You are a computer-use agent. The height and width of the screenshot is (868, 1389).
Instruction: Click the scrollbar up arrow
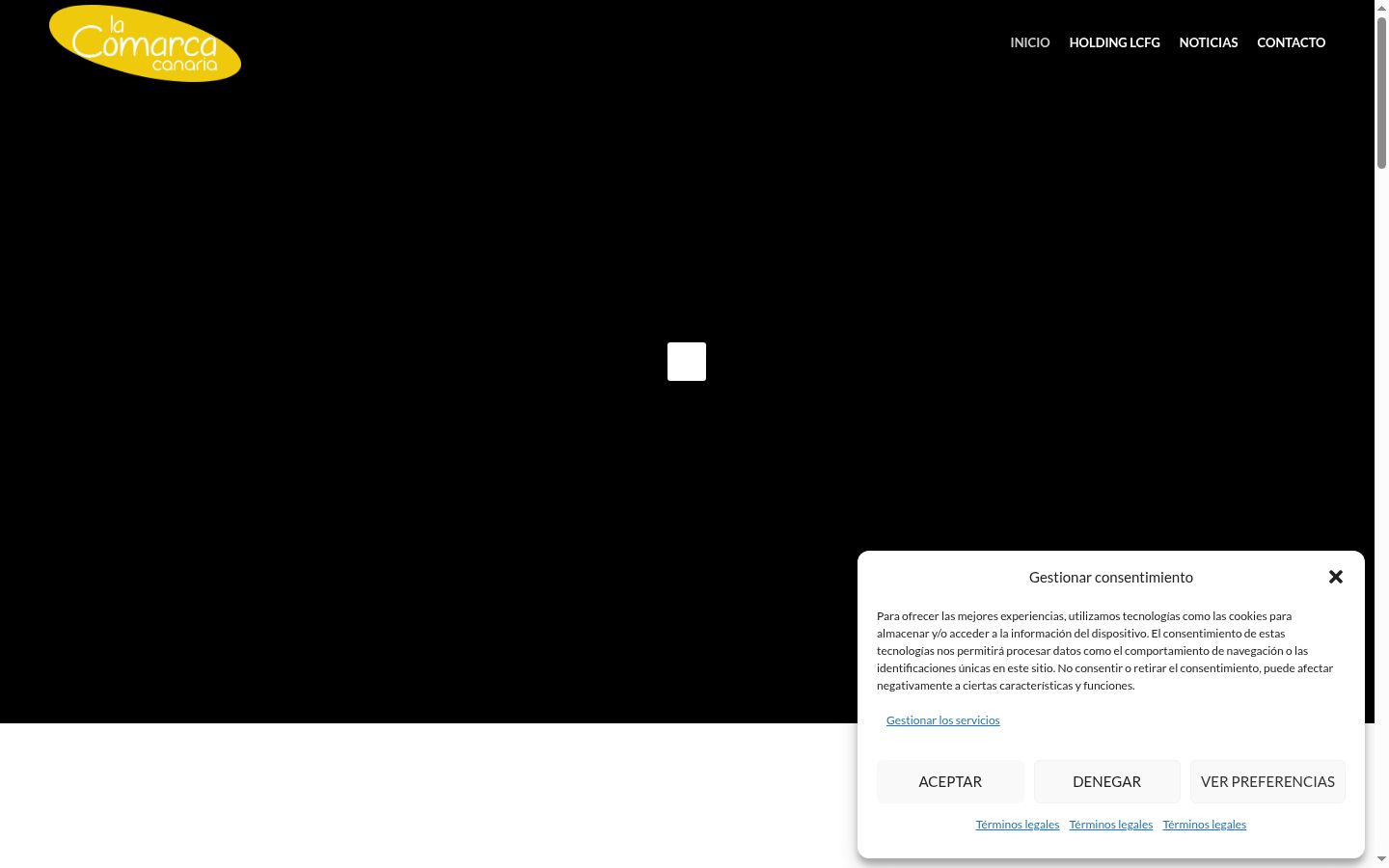(1381, 7)
